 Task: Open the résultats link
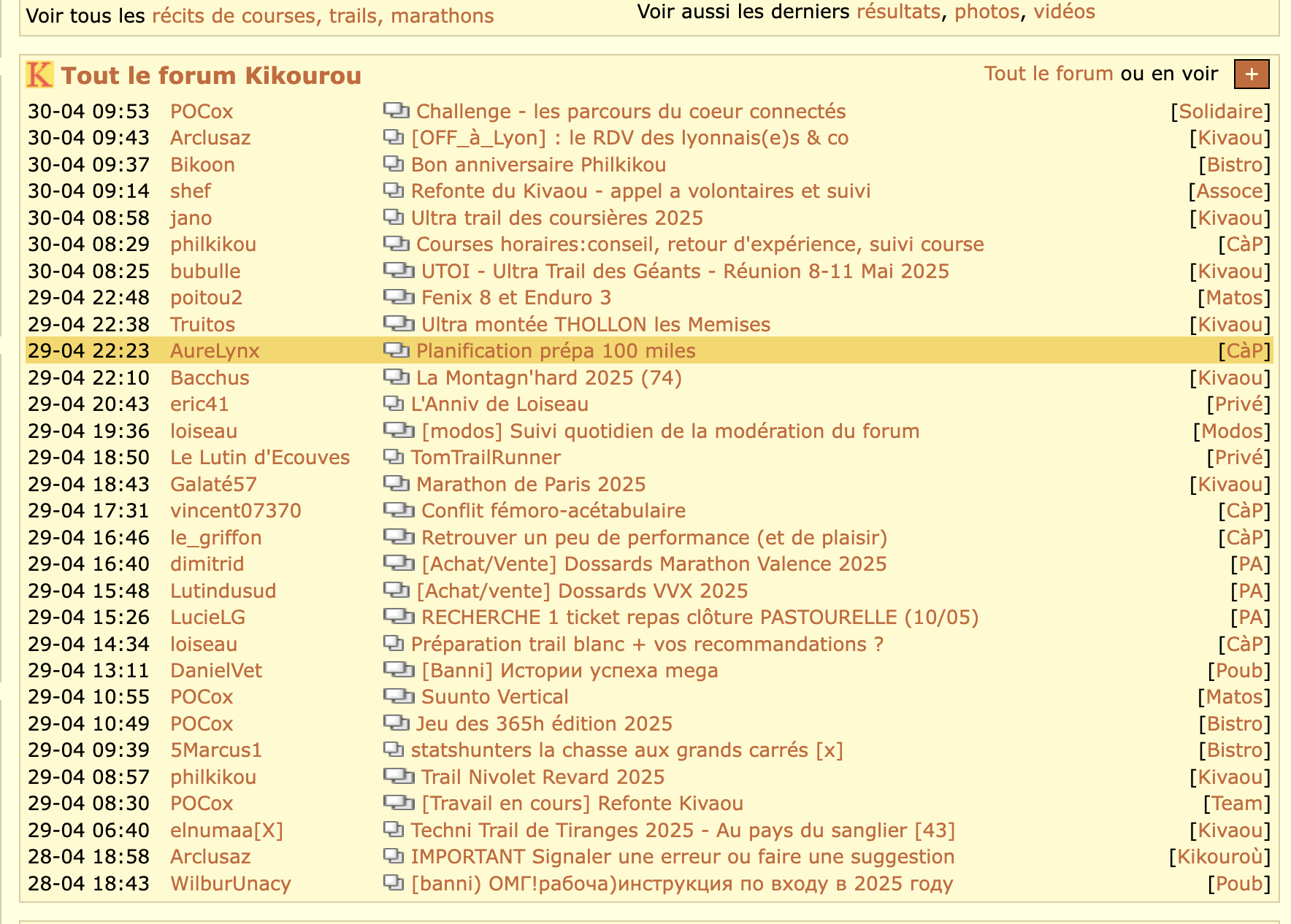click(x=898, y=12)
